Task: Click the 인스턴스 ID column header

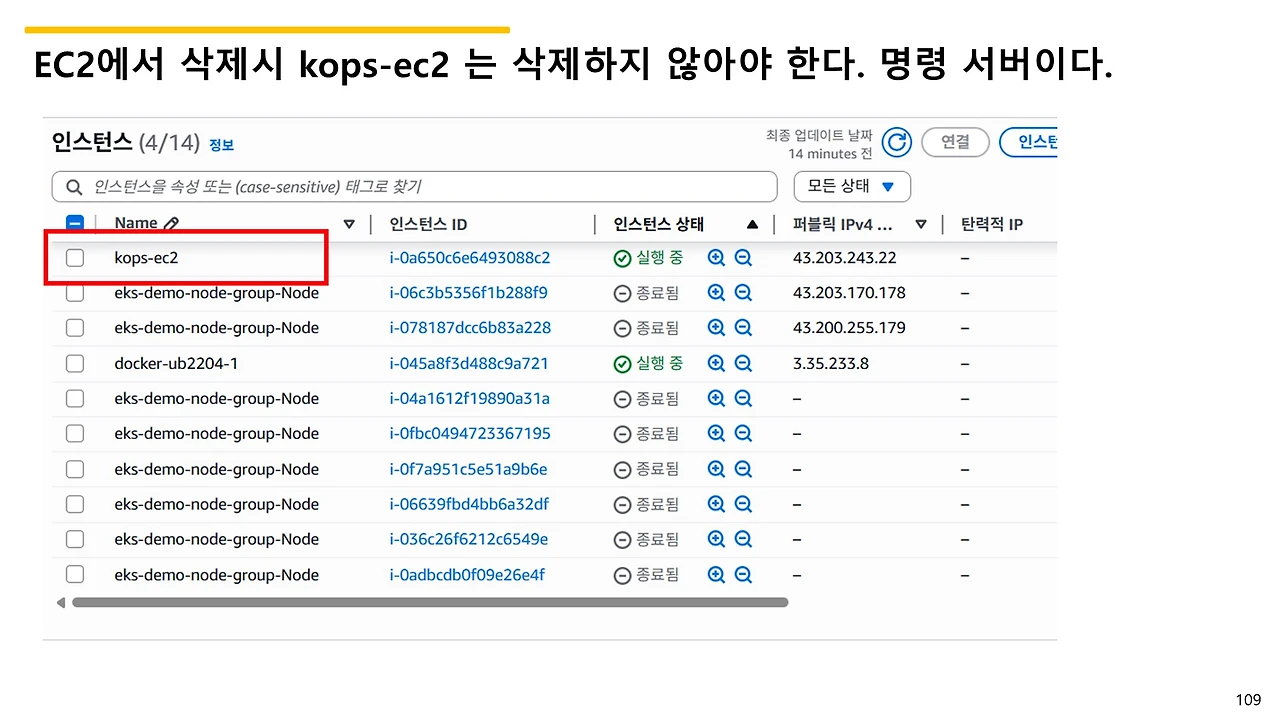Action: point(428,224)
